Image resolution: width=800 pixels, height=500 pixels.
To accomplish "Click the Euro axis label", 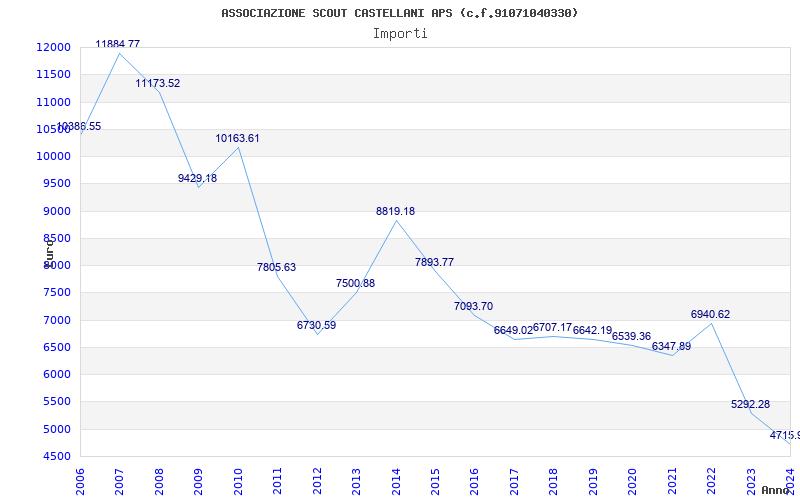I will pyautogui.click(x=49, y=253).
